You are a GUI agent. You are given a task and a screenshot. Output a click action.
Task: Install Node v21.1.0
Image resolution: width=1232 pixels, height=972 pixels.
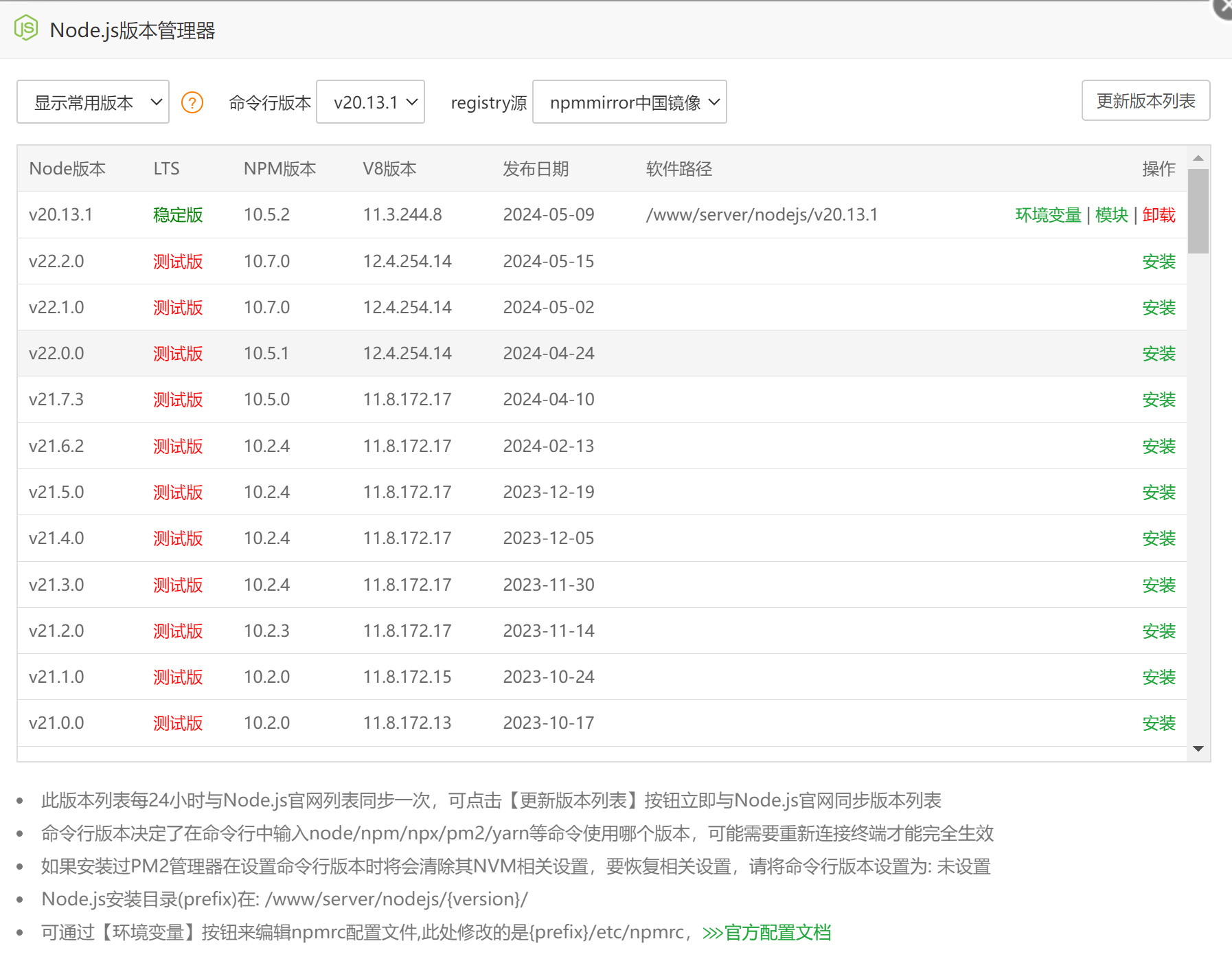click(x=1159, y=677)
